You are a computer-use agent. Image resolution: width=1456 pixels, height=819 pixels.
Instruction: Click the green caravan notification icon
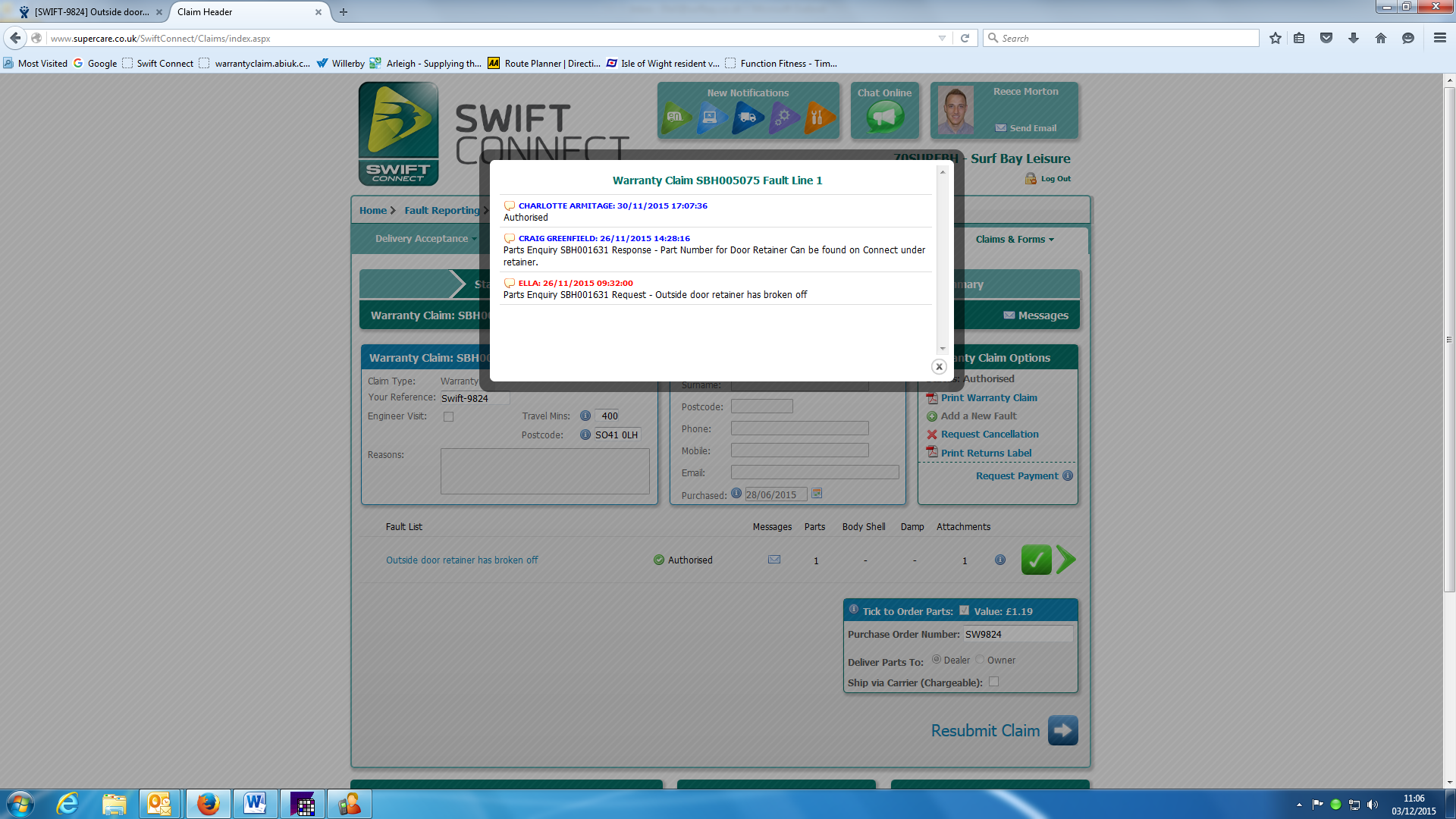tap(675, 118)
